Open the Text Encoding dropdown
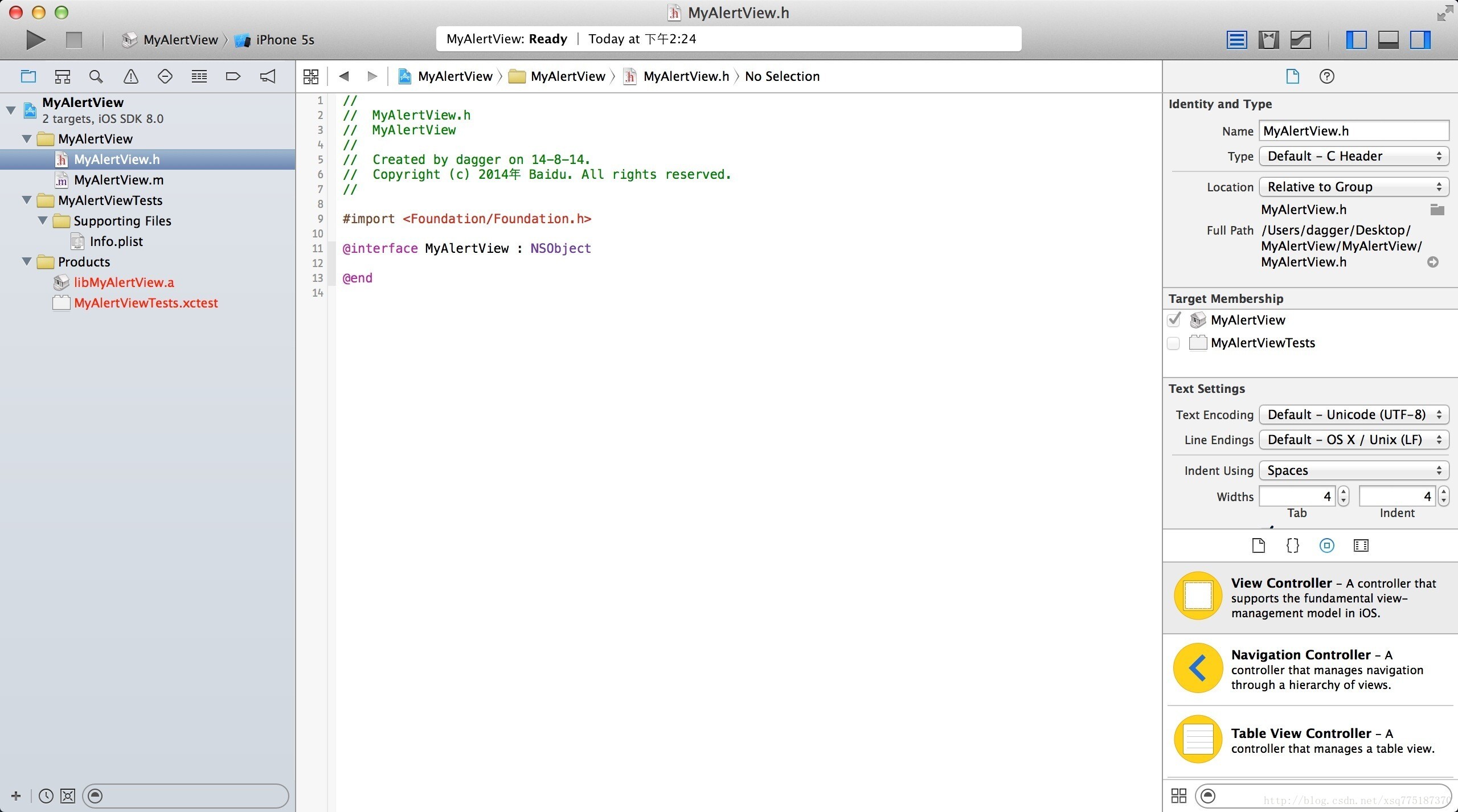Screen dimensions: 1458x812 [1354, 415]
